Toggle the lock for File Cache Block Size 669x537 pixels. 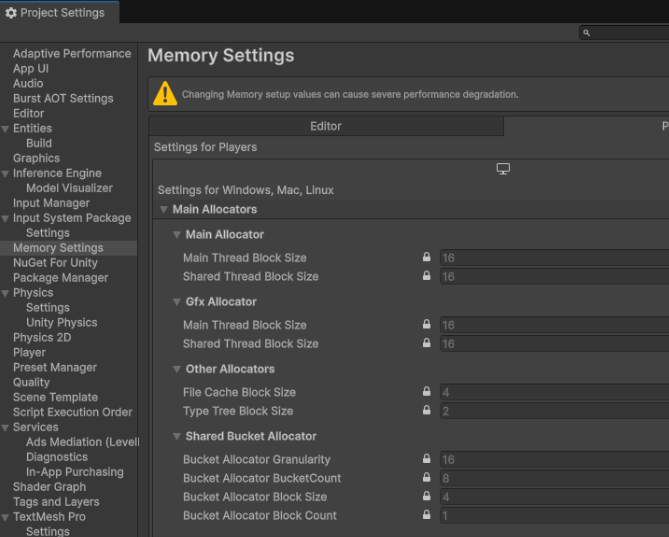tap(427, 393)
